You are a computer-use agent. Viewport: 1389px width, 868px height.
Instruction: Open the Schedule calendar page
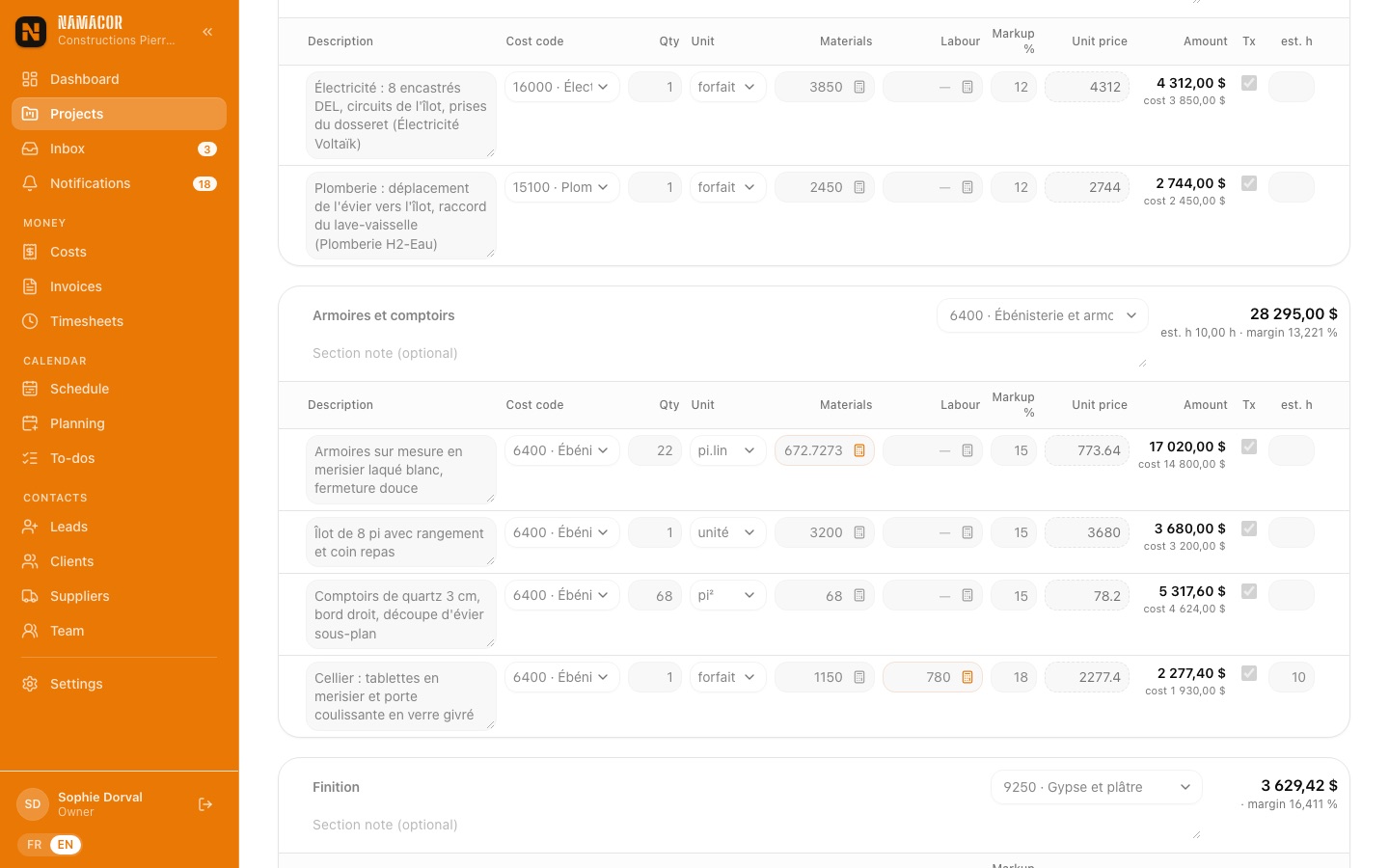click(120, 389)
